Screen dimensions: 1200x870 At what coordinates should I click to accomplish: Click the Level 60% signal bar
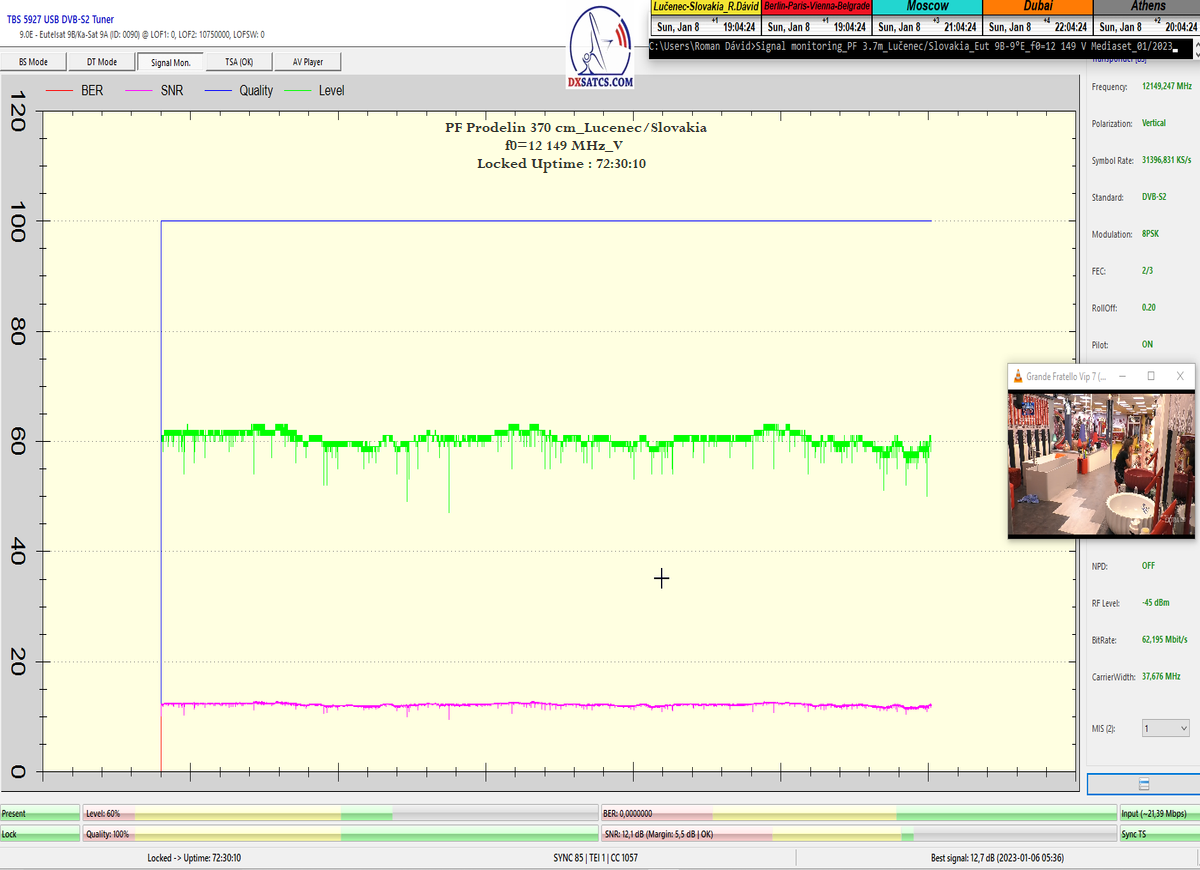point(340,814)
